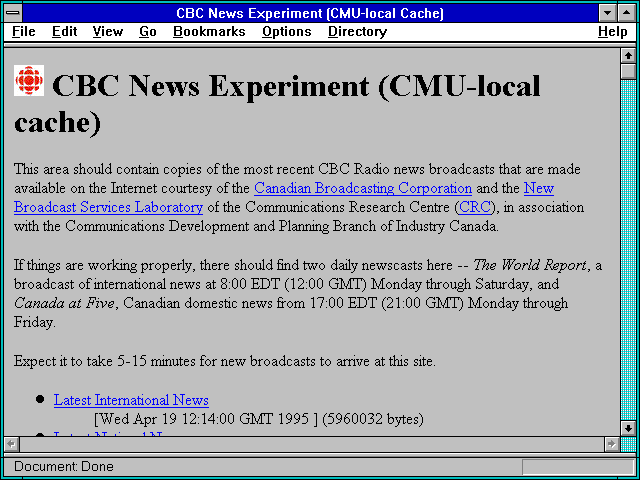
Task: Open the Bookmarks menu
Action: (209, 32)
